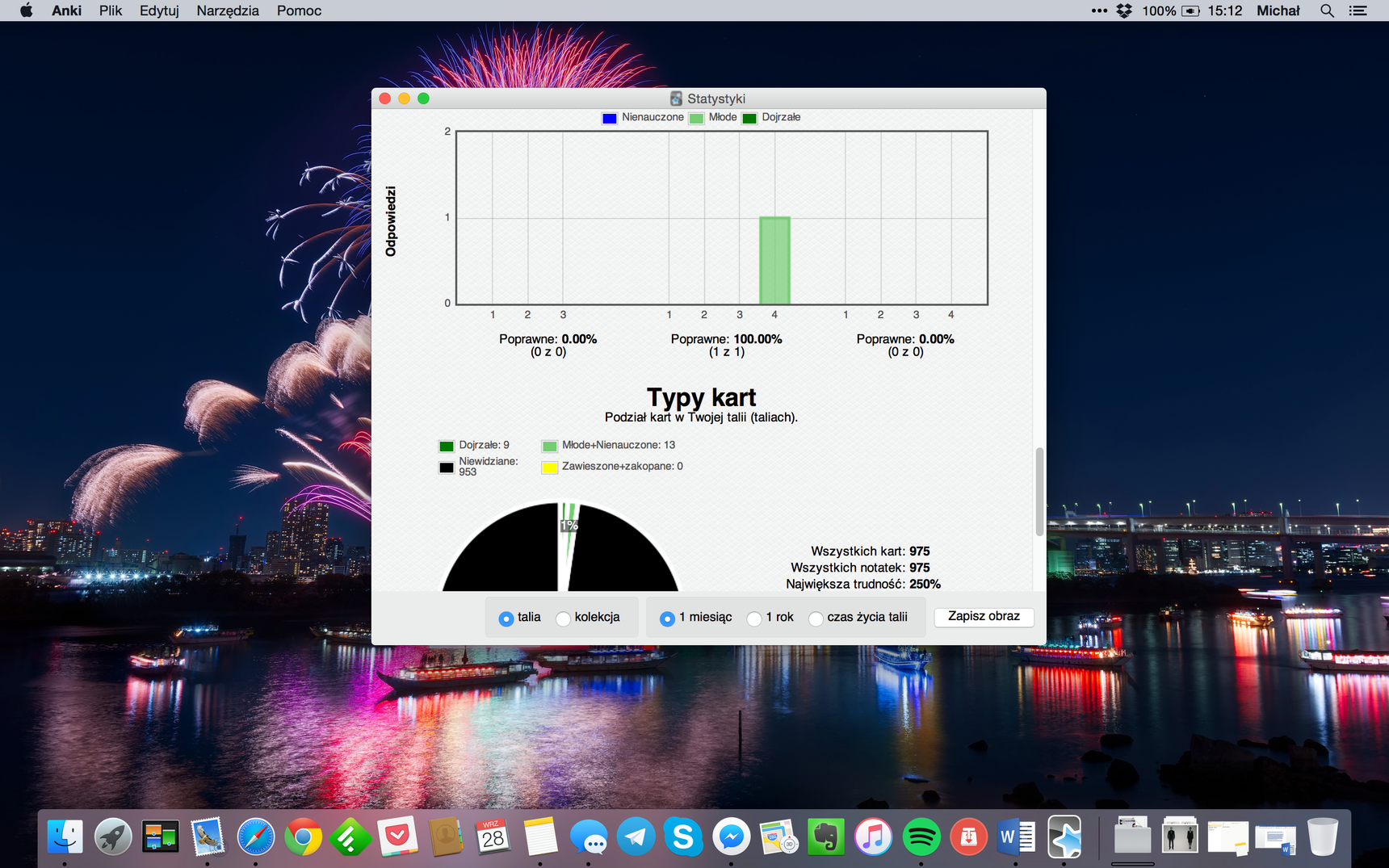
Task: Open Maps icon in the dock
Action: click(x=778, y=837)
